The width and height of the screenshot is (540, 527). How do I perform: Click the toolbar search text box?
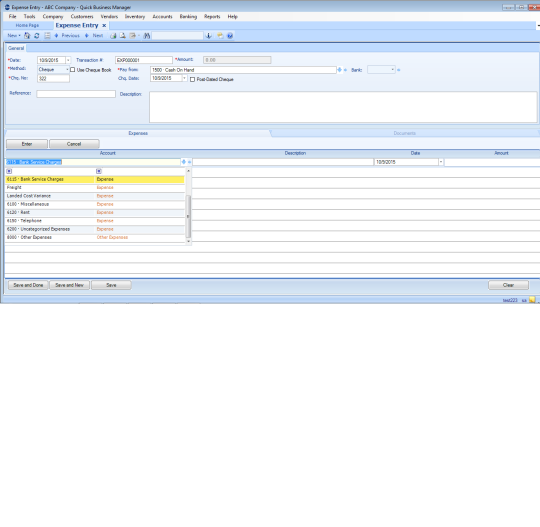177,35
